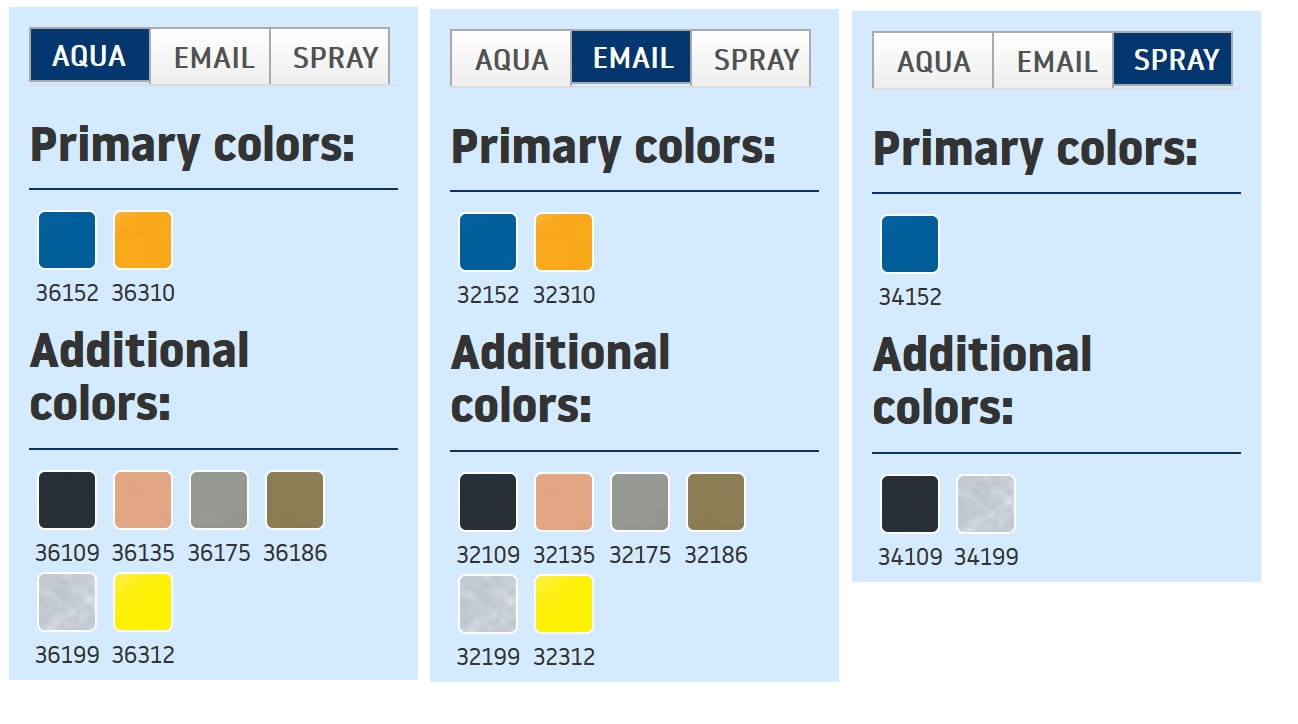Image resolution: width=1298 pixels, height=724 pixels.
Task: Click blue swatch 34152 in SPRAY panel
Action: coord(910,244)
